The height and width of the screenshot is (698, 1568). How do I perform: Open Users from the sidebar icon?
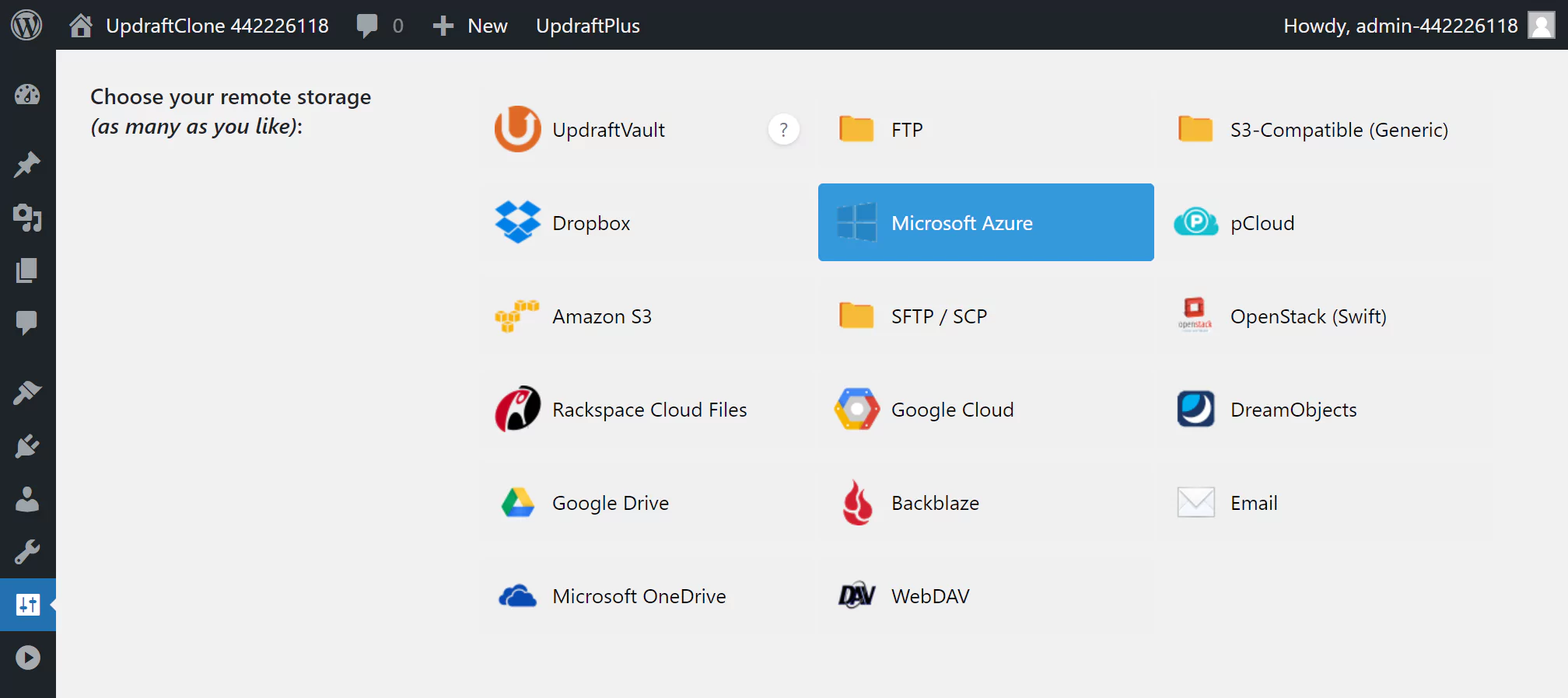pos(27,499)
